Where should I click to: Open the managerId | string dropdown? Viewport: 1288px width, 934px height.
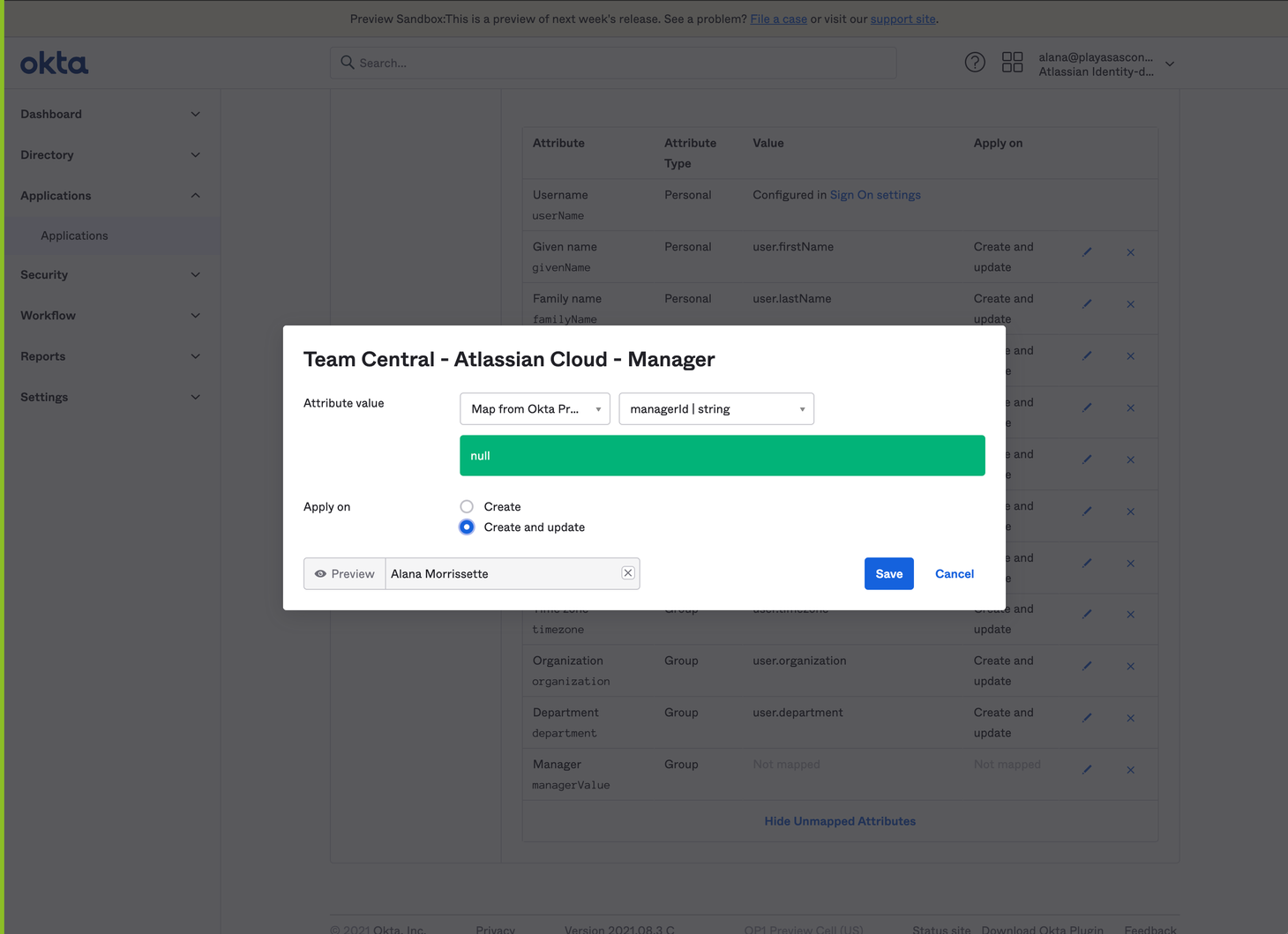tap(716, 409)
